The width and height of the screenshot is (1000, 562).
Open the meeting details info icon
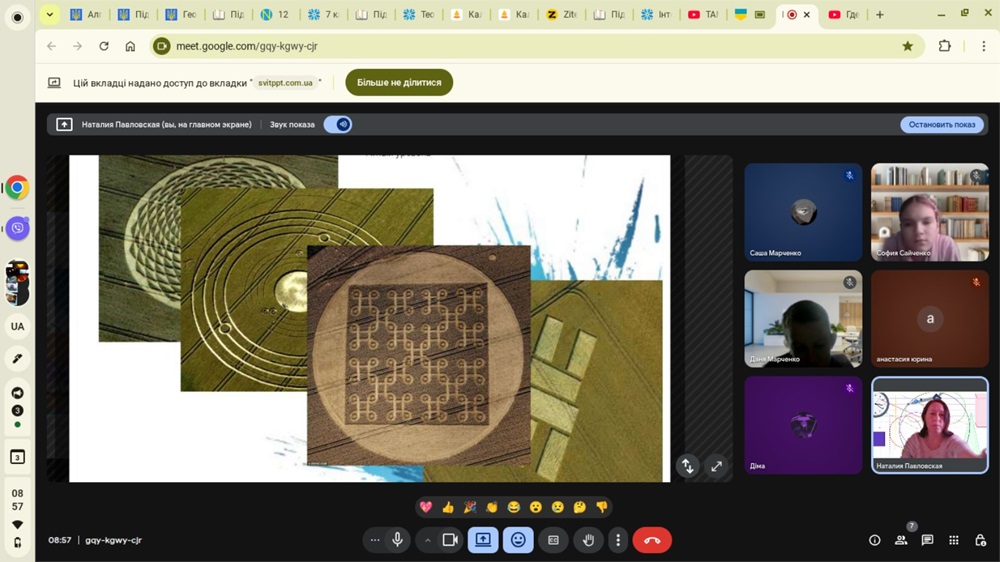coord(875,540)
